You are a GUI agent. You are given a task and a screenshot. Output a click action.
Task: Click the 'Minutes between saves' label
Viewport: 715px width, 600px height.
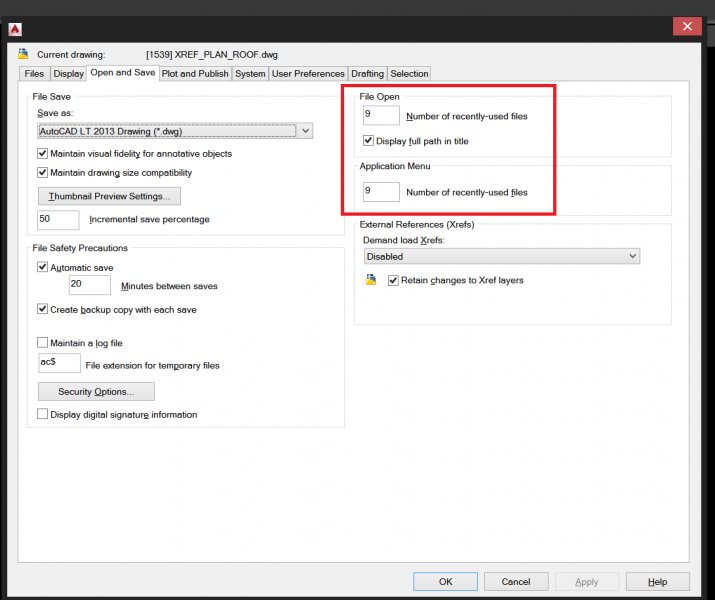tap(169, 286)
